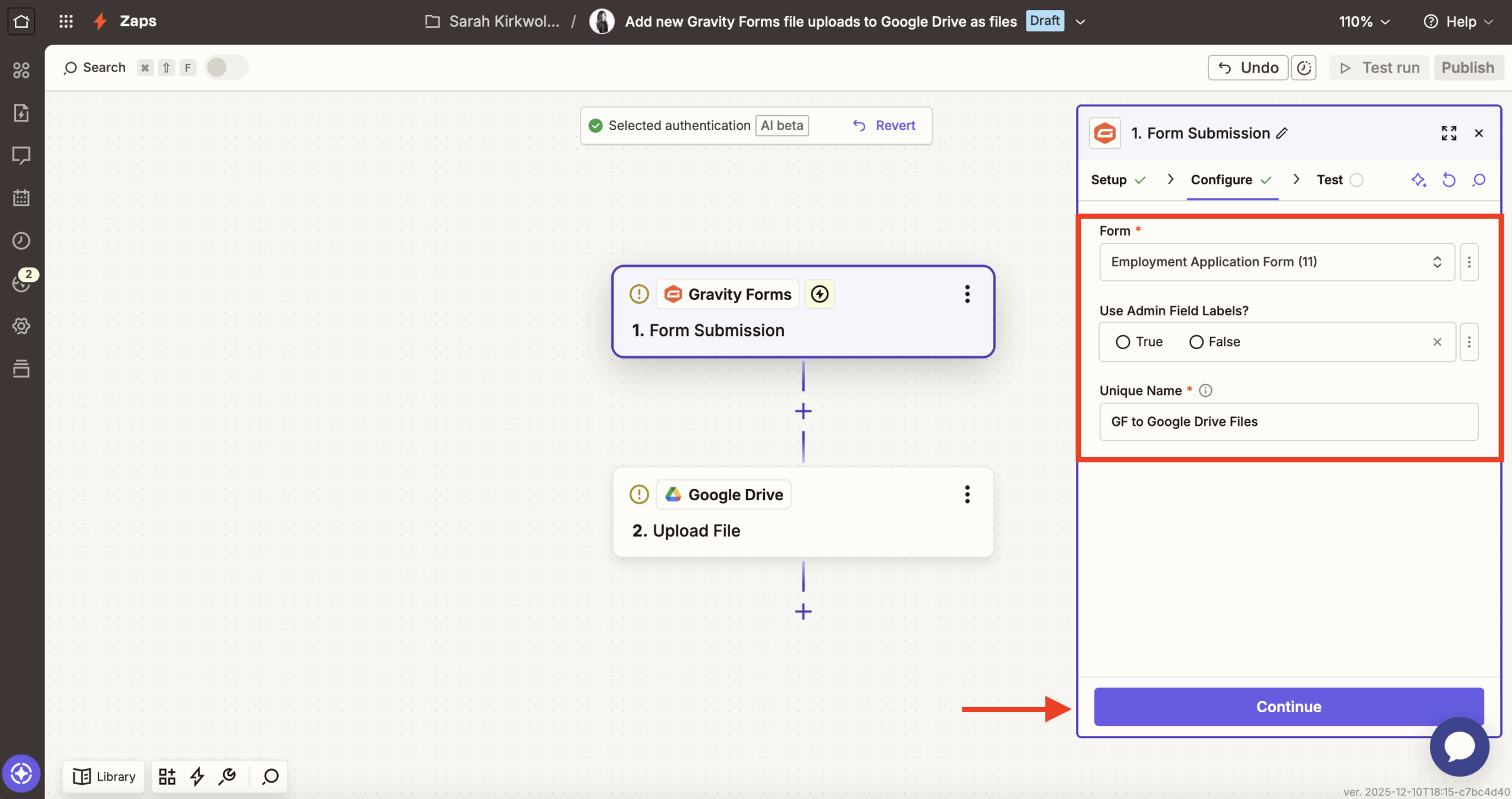Screen dimensions: 1512x799
Task: Open the Draft status chevron dropdown
Action: (1080, 21)
